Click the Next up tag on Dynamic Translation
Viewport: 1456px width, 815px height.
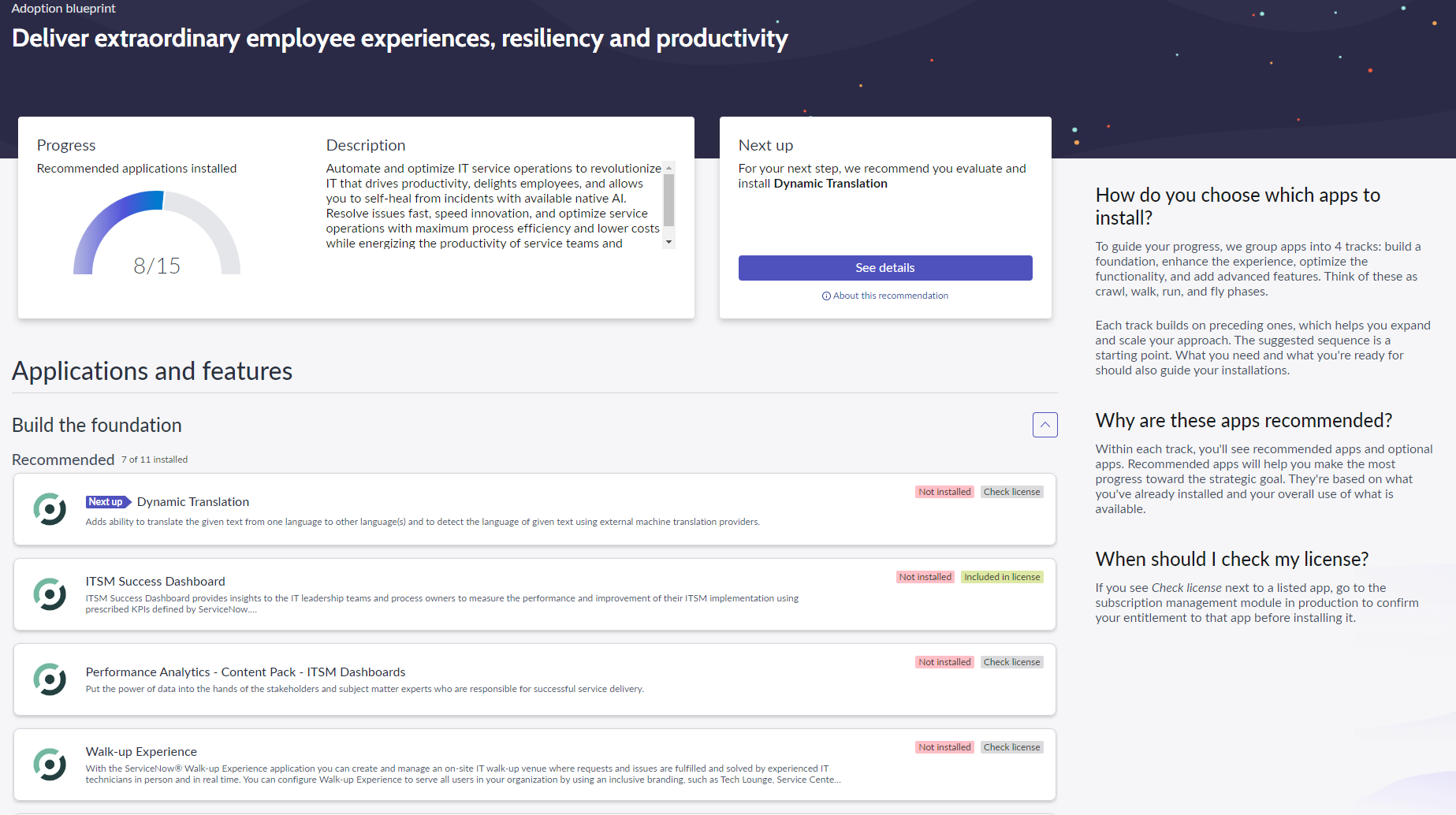[x=107, y=502]
